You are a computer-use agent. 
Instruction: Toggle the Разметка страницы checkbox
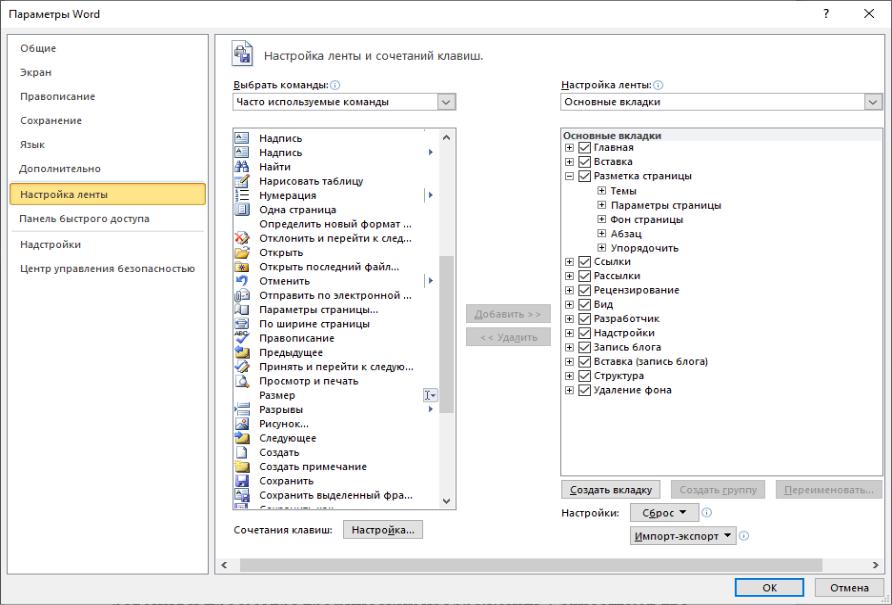584,176
